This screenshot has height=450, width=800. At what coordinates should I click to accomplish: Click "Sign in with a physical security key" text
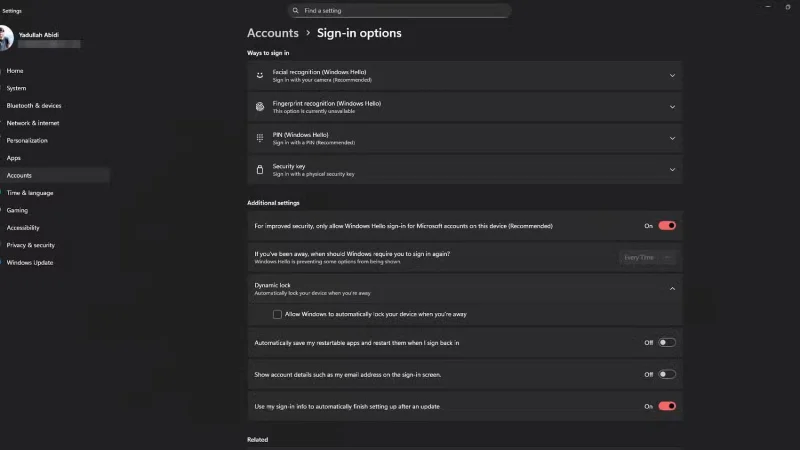(x=313, y=174)
